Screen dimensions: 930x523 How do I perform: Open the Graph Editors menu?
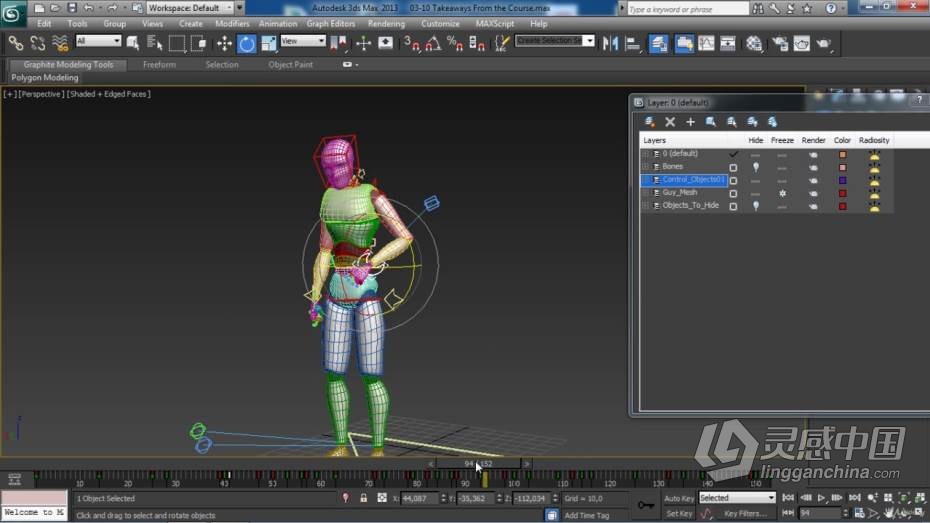[330, 24]
